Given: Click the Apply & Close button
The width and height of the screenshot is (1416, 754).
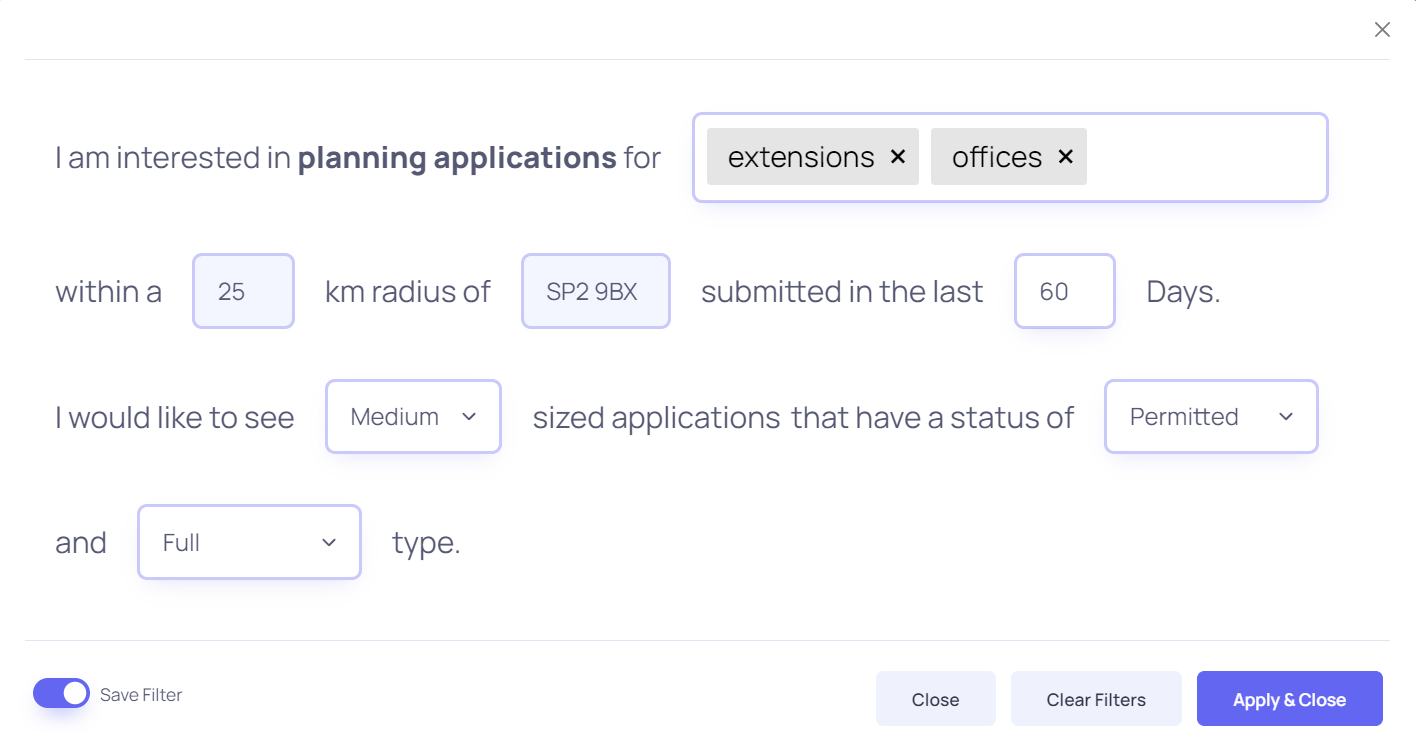Looking at the screenshot, I should pyautogui.click(x=1289, y=699).
